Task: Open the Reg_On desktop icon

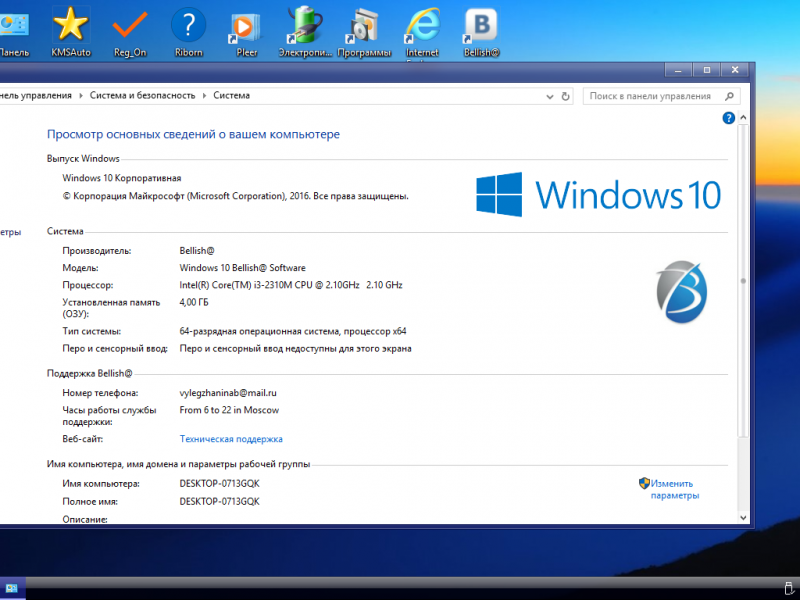Action: point(130,31)
